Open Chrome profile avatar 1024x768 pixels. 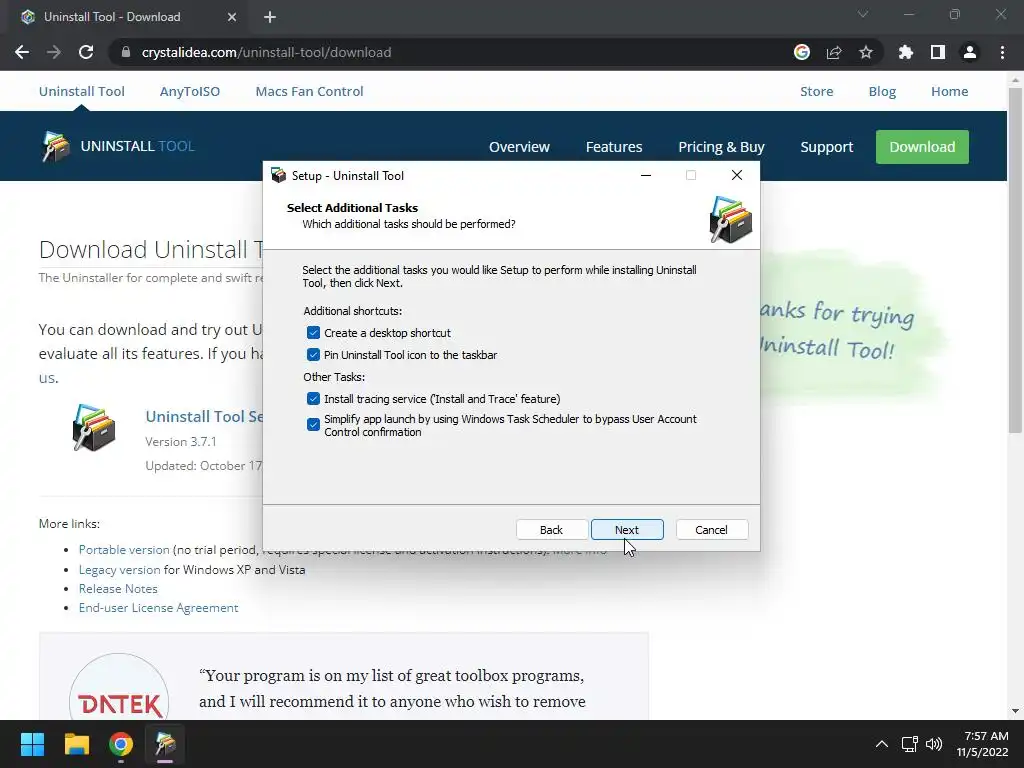point(970,52)
